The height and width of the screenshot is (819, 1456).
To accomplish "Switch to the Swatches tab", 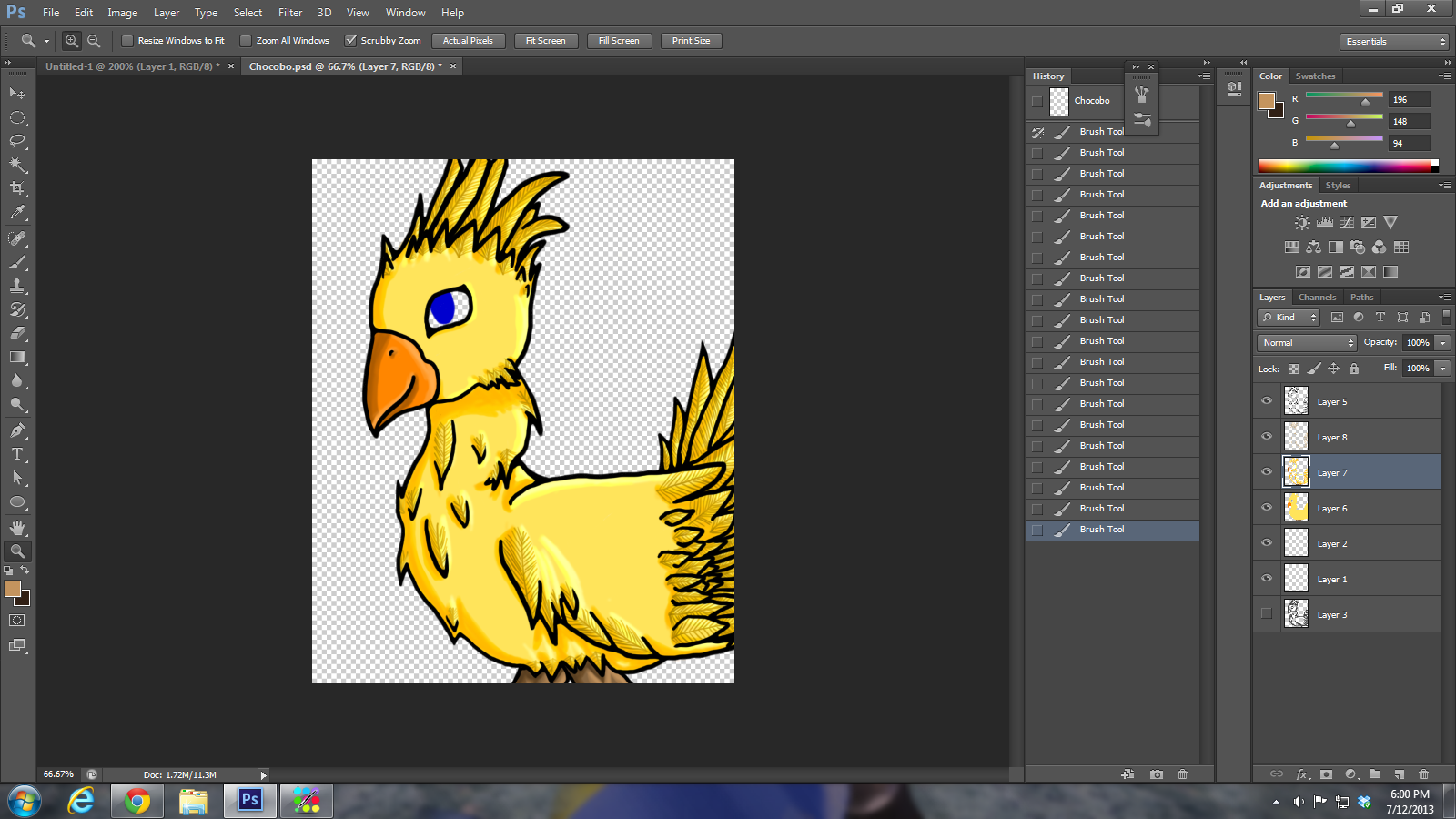I will [1315, 76].
